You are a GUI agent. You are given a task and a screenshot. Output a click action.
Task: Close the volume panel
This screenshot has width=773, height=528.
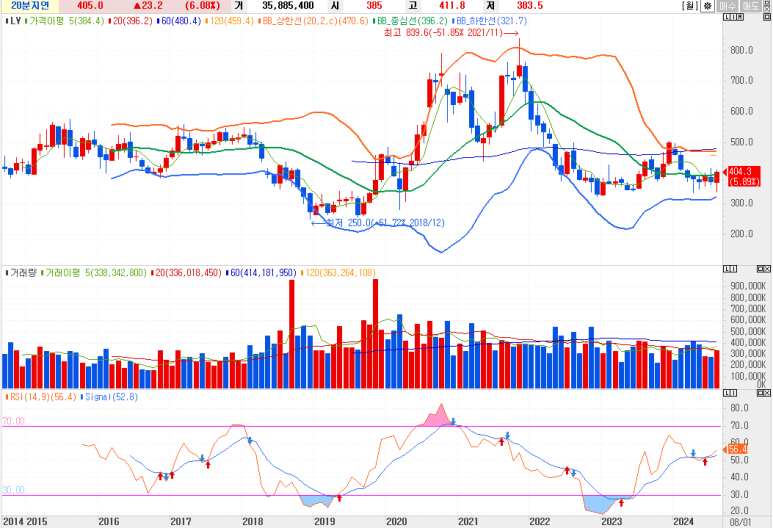click(767, 269)
